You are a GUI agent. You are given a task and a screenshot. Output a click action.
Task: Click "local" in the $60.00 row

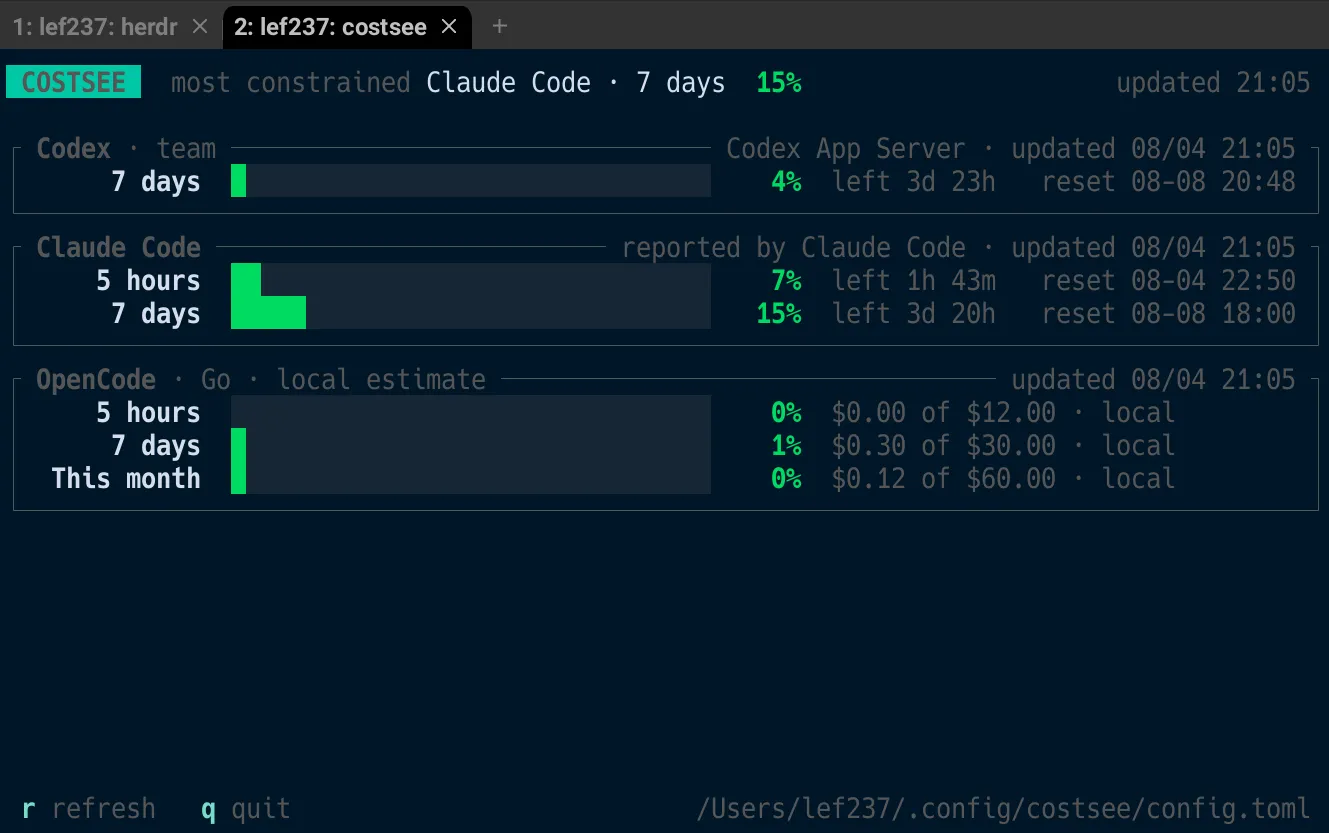pyautogui.click(x=1138, y=479)
